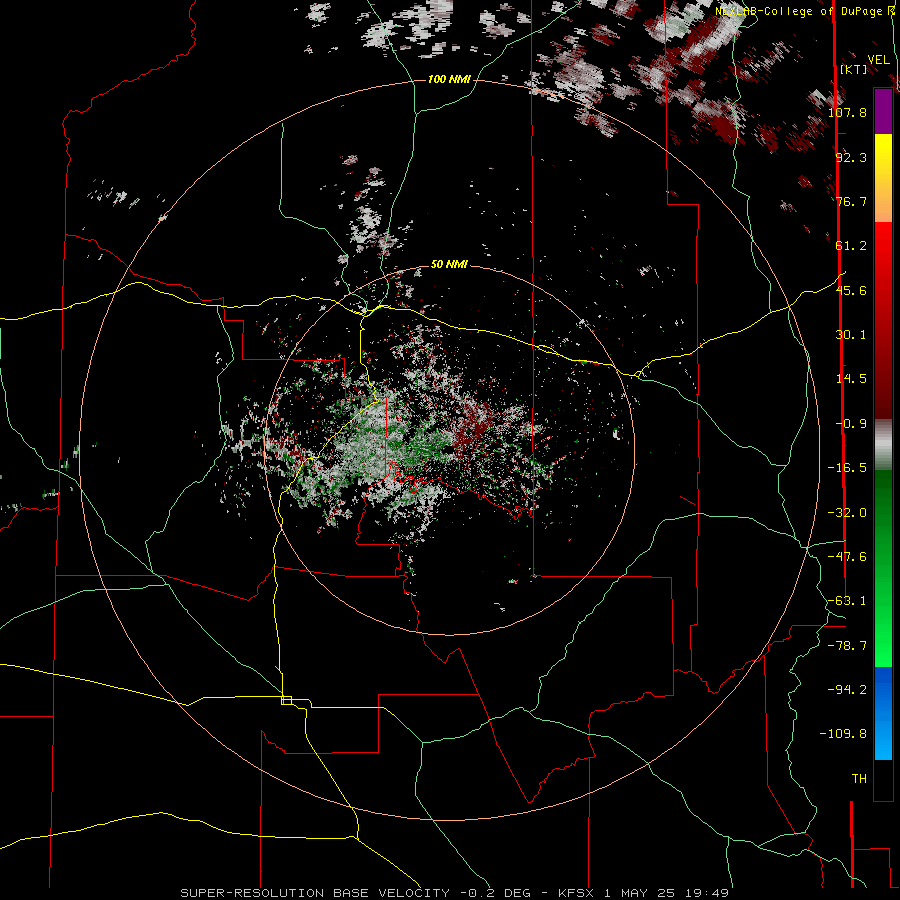The image size is (900, 900).
Task: Click the 61.2 legend value
Action: point(851,246)
